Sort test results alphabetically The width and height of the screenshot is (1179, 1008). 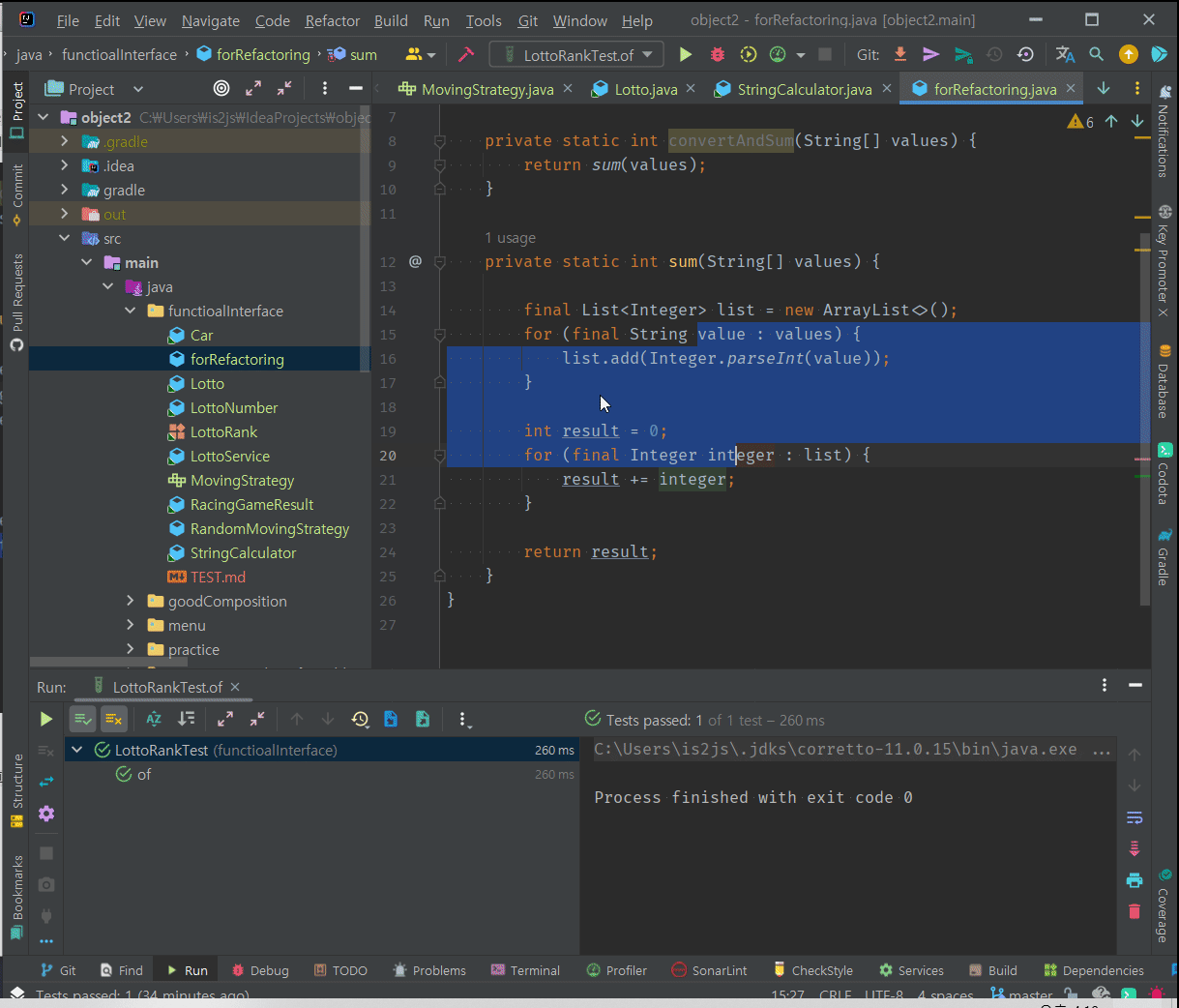(x=154, y=719)
